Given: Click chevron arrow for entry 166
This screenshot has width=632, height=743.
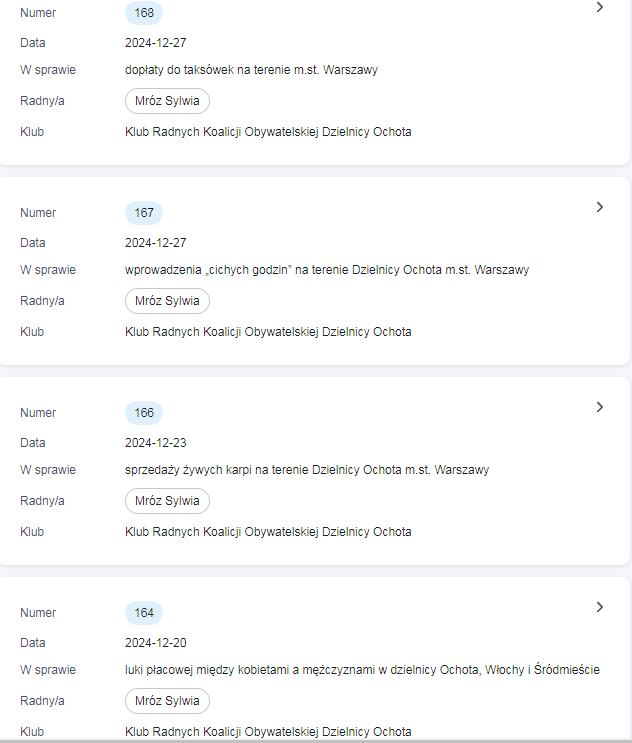Looking at the screenshot, I should (x=600, y=407).
